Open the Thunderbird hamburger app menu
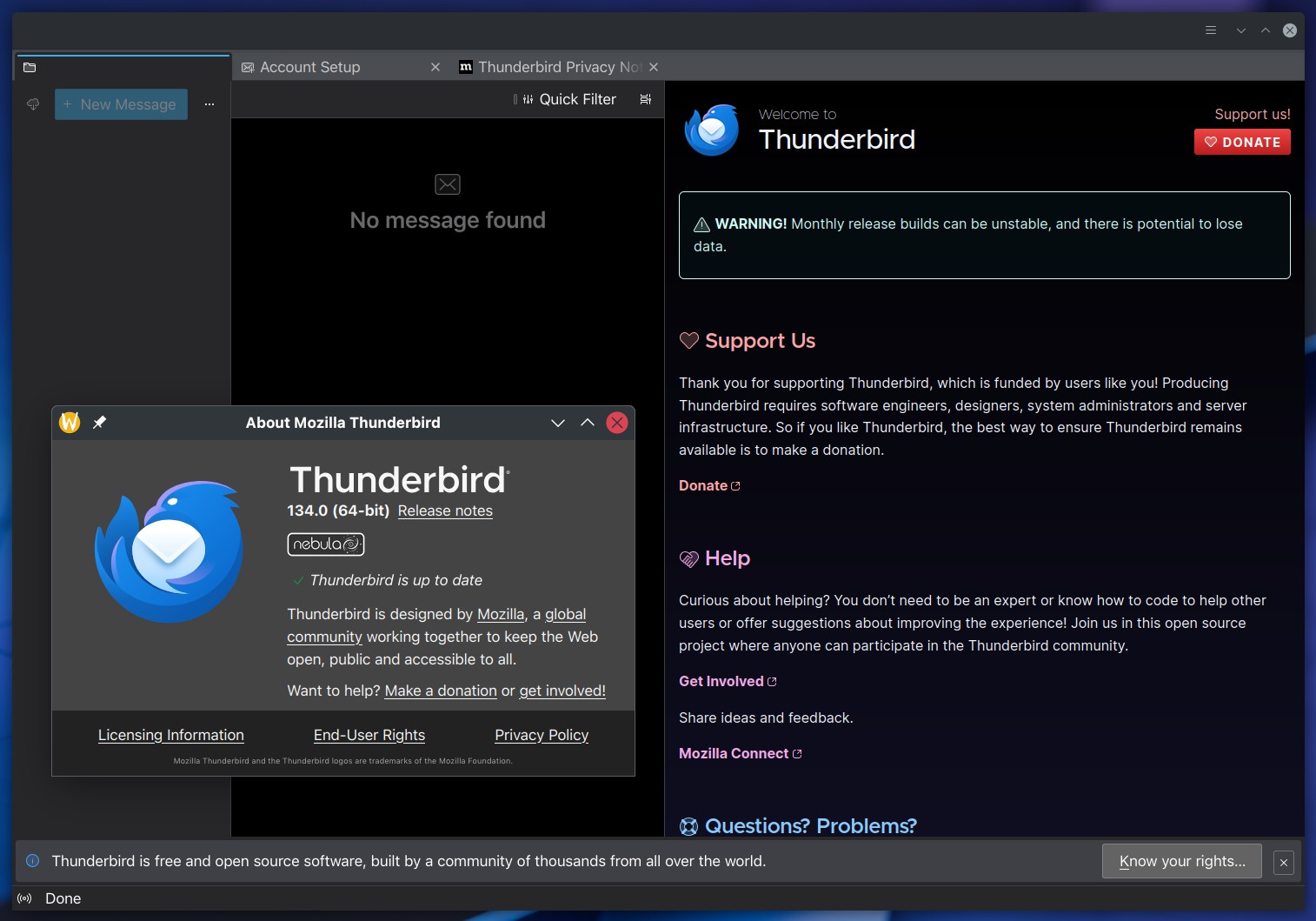This screenshot has height=921, width=1316. tap(1210, 30)
